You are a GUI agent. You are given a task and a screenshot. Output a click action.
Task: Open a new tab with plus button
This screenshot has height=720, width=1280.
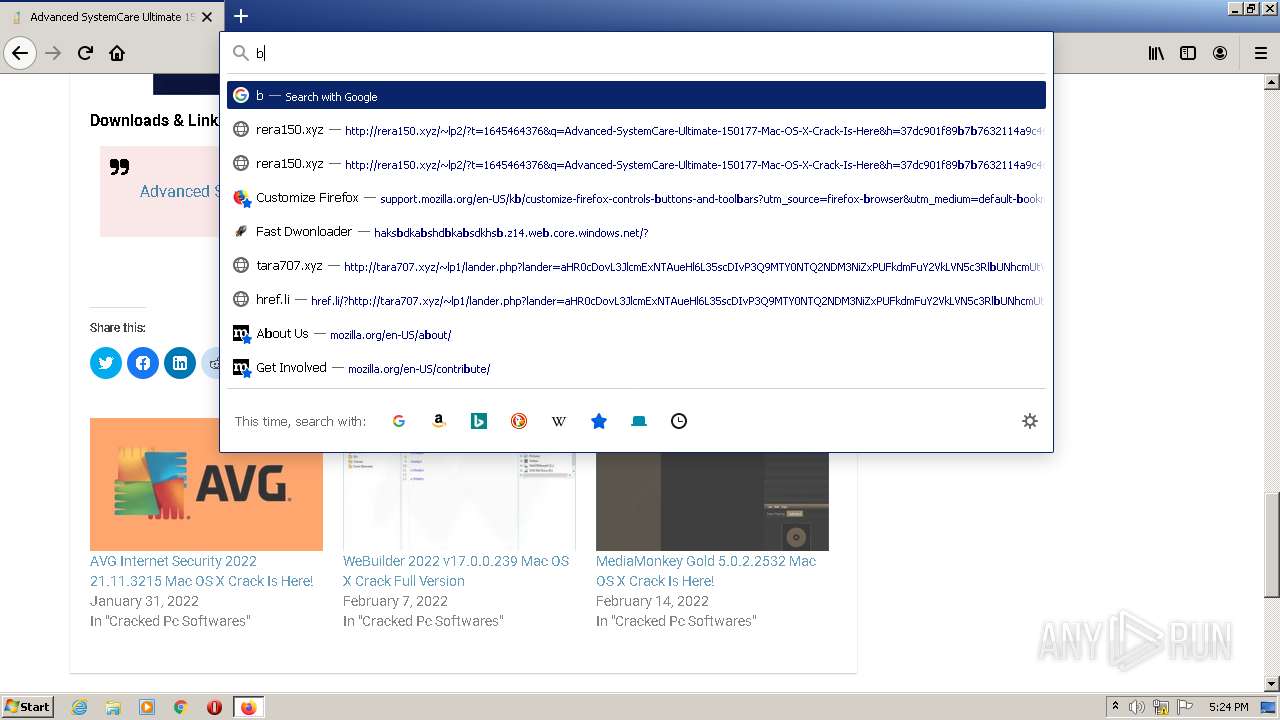pos(241,16)
